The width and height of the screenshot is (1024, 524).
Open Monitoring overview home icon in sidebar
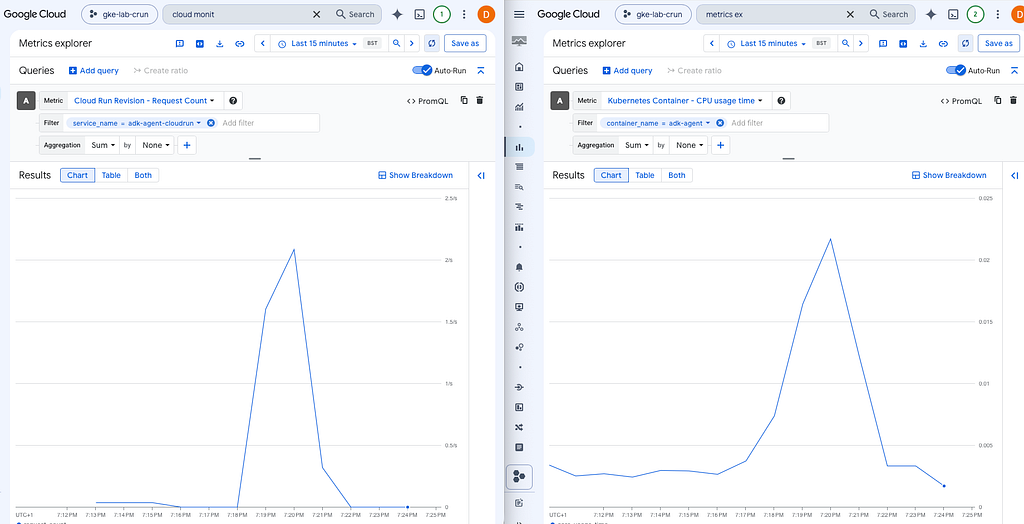(x=520, y=67)
